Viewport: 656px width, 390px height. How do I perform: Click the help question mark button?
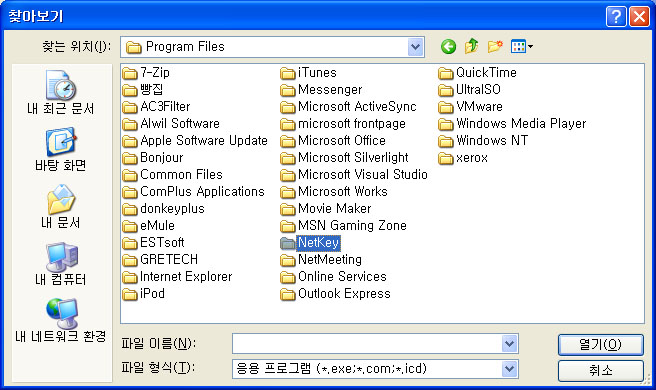[x=616, y=17]
